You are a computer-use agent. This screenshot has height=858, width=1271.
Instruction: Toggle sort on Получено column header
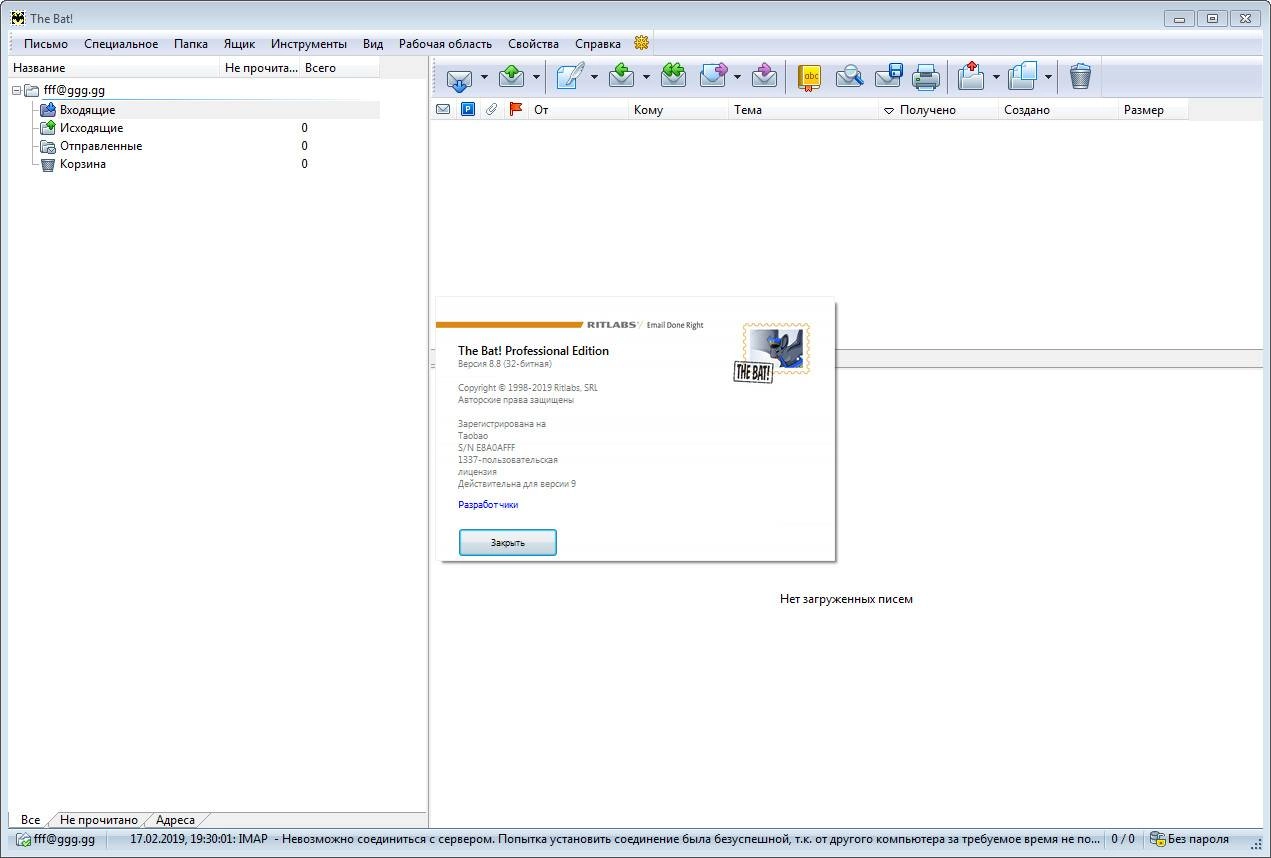point(939,110)
